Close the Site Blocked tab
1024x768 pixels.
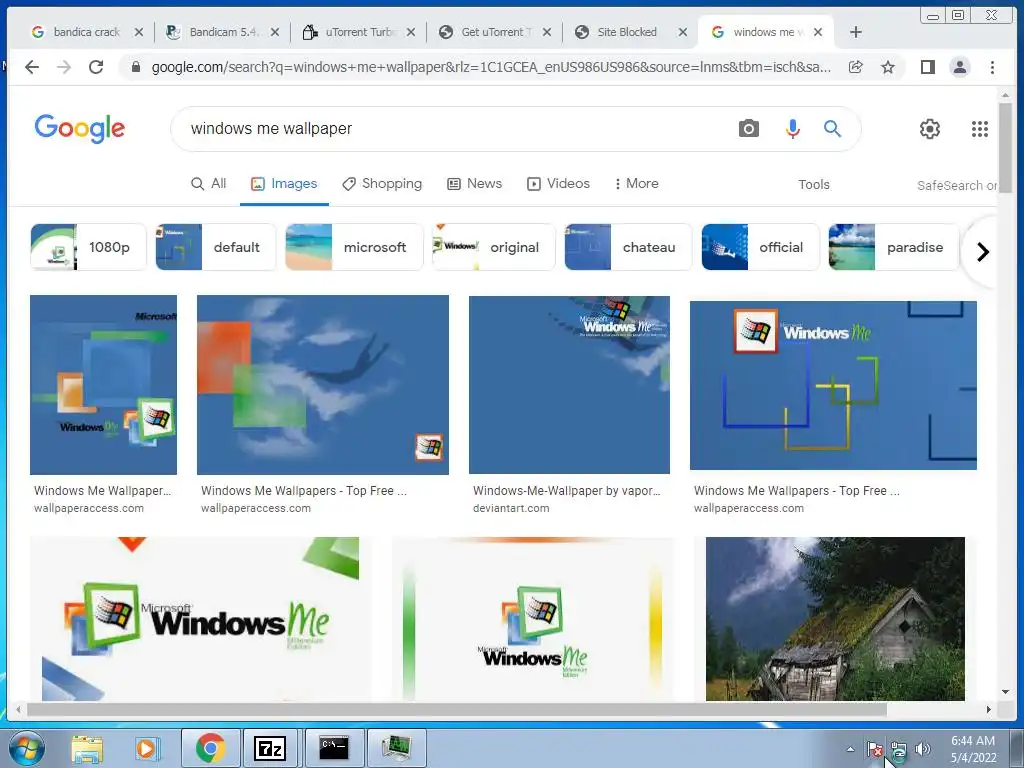pyautogui.click(x=682, y=32)
